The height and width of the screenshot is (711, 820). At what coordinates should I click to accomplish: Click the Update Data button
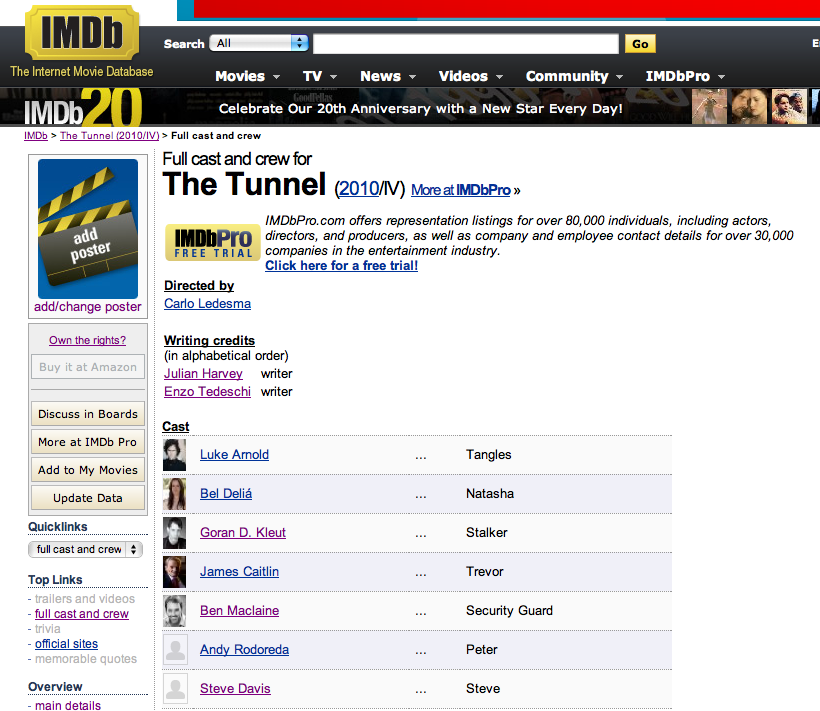point(88,498)
